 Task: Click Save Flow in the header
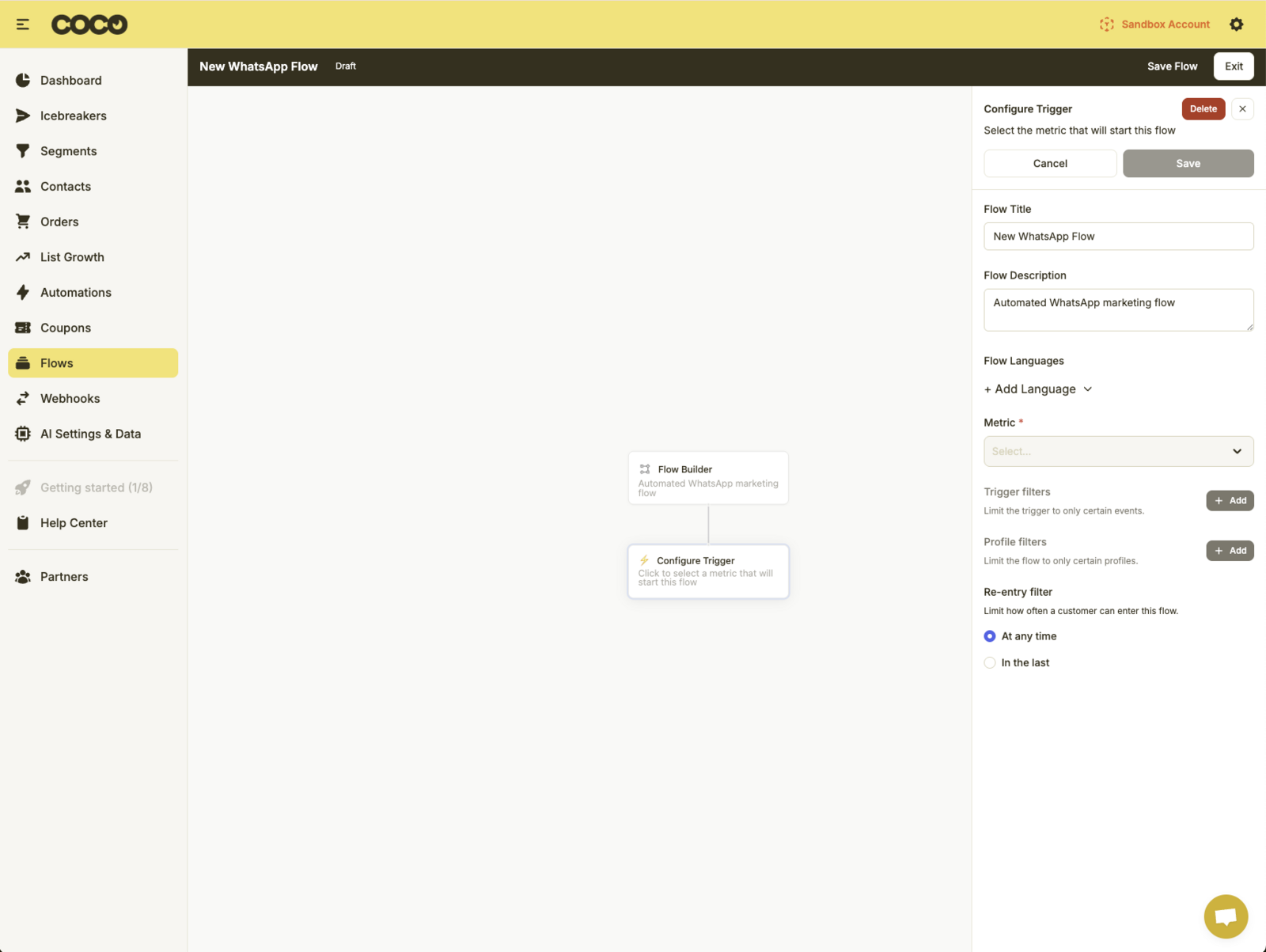tap(1172, 66)
